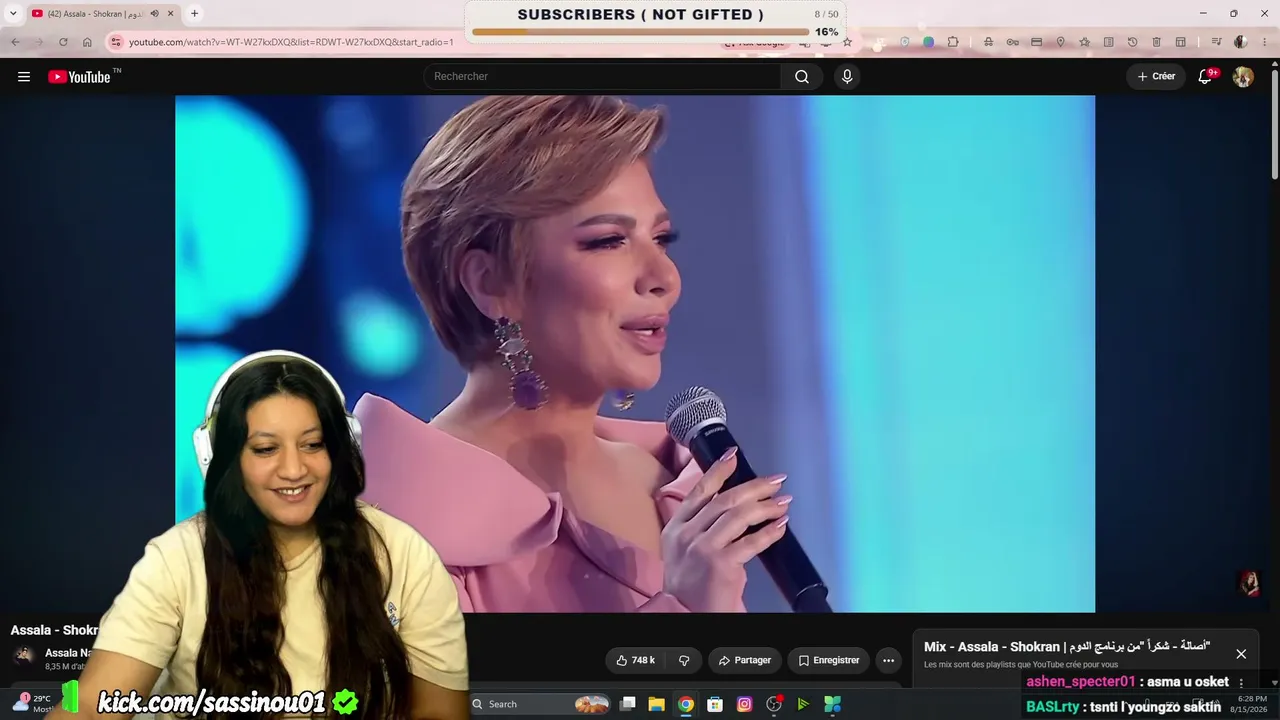Open the clear browsing data trash icon

1156,42
